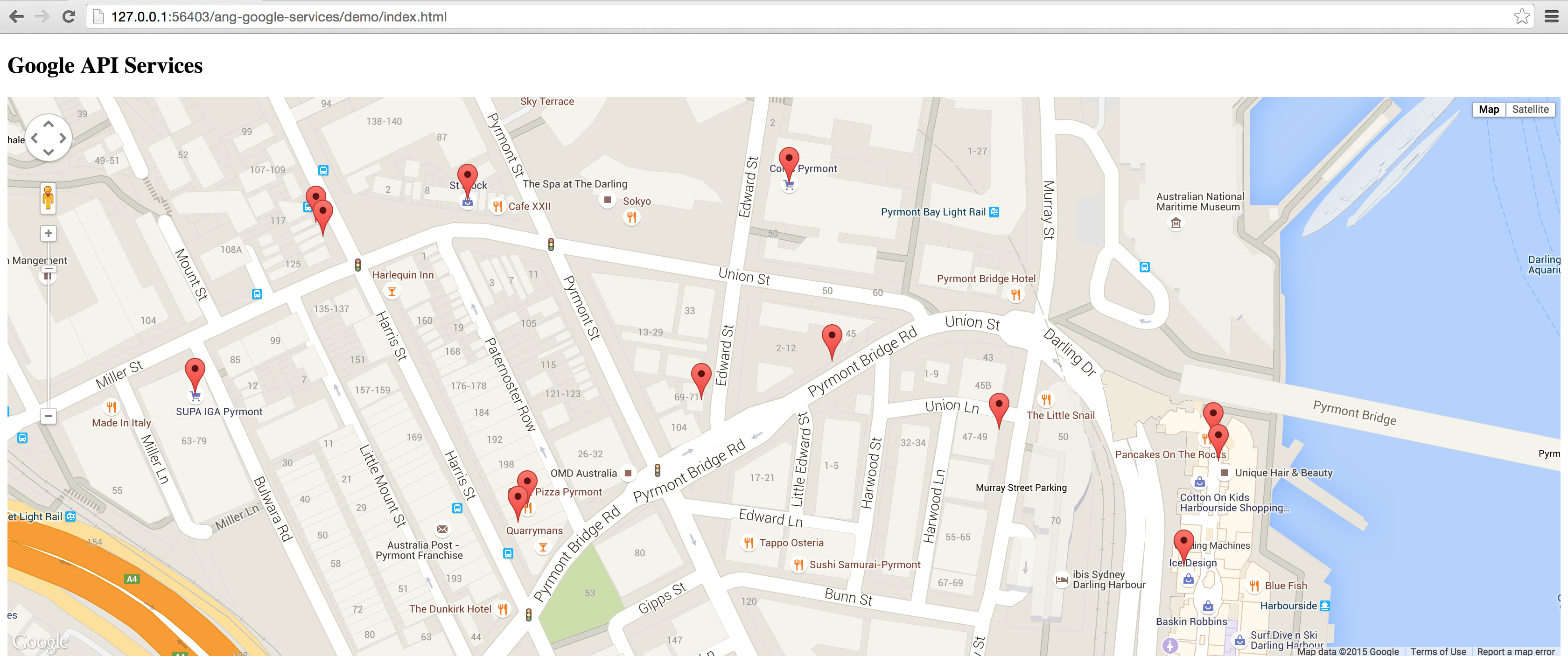This screenshot has height=656, width=1568.
Task: Click the browser back arrow
Action: (16, 16)
